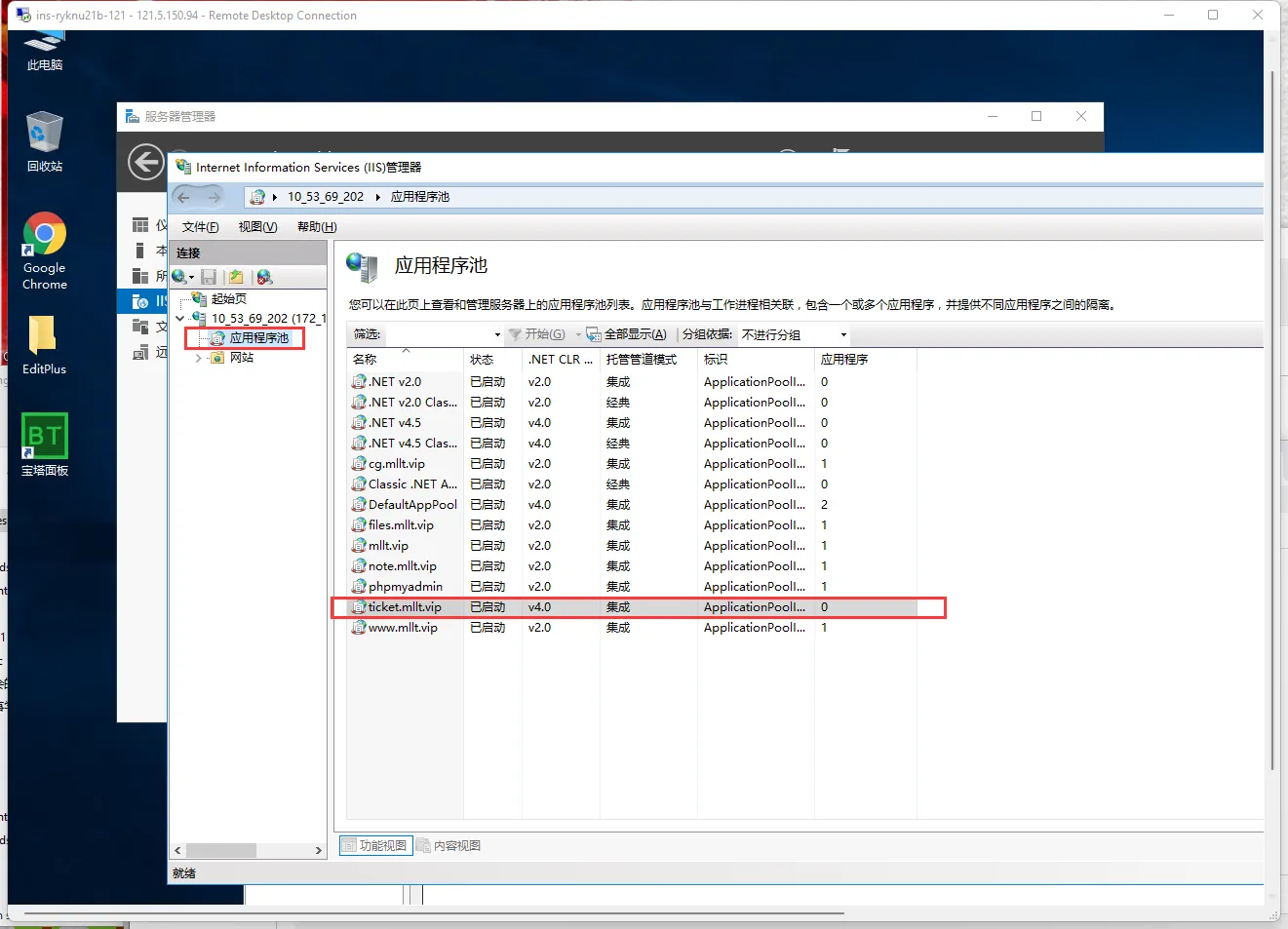Open the 文件(F) menu
This screenshot has height=929, width=1288.
(200, 227)
